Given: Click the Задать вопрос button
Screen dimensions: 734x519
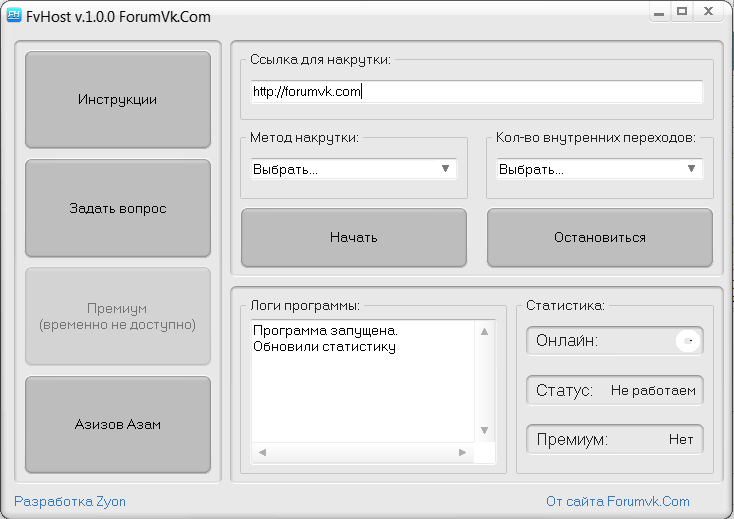Looking at the screenshot, I should pyautogui.click(x=118, y=208).
